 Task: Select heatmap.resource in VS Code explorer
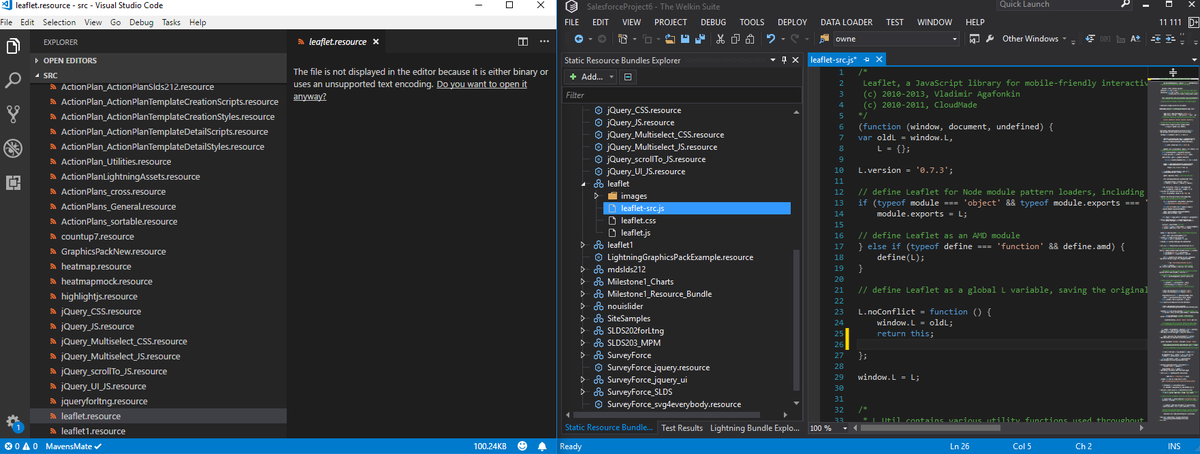click(x=96, y=266)
